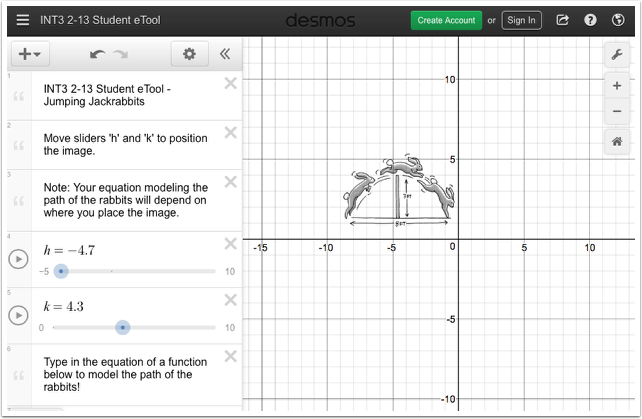The width and height of the screenshot is (642, 419).
Task: Zoom in on the graph
Action: [x=617, y=86]
